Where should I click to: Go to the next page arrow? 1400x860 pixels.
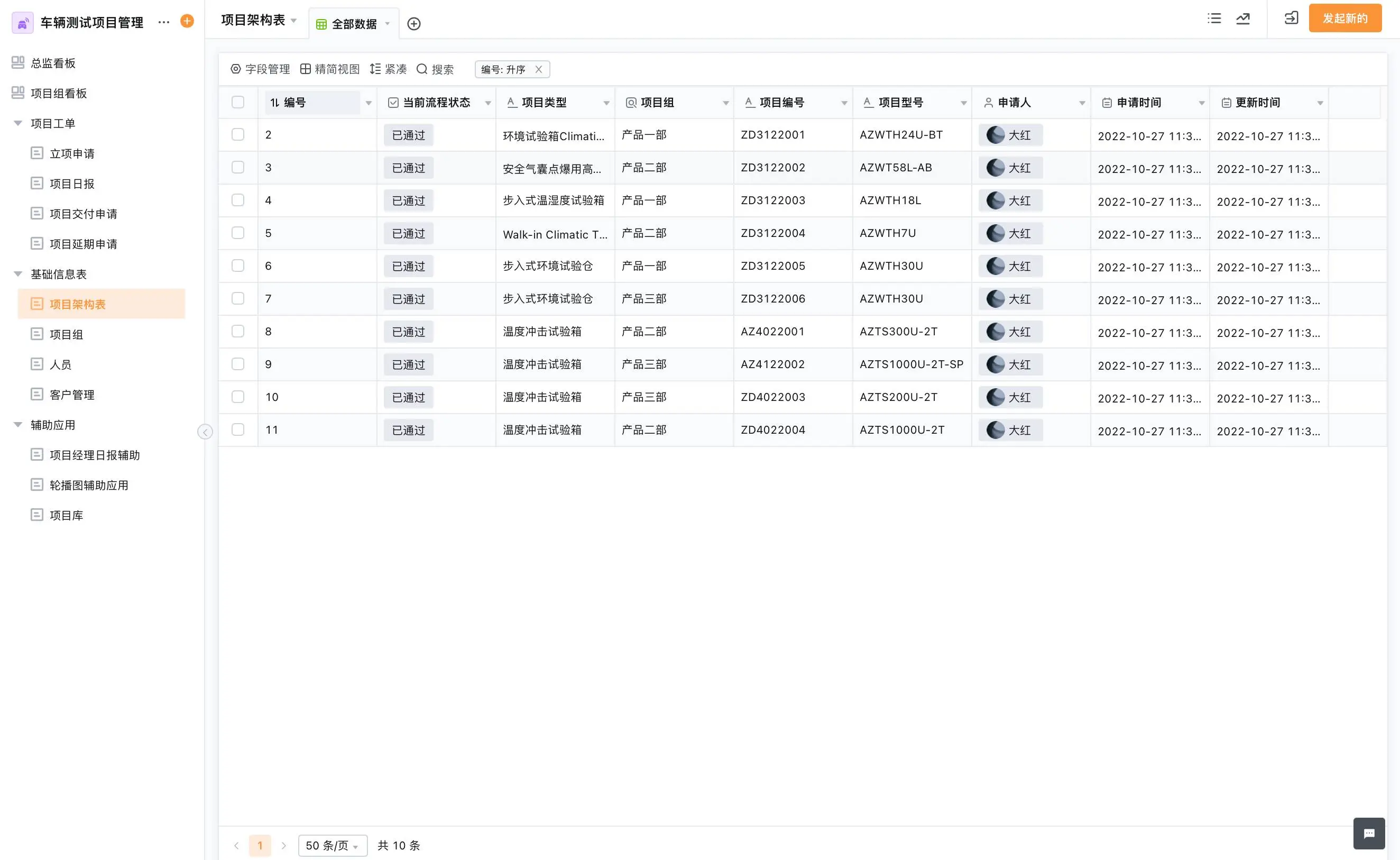tap(283, 845)
